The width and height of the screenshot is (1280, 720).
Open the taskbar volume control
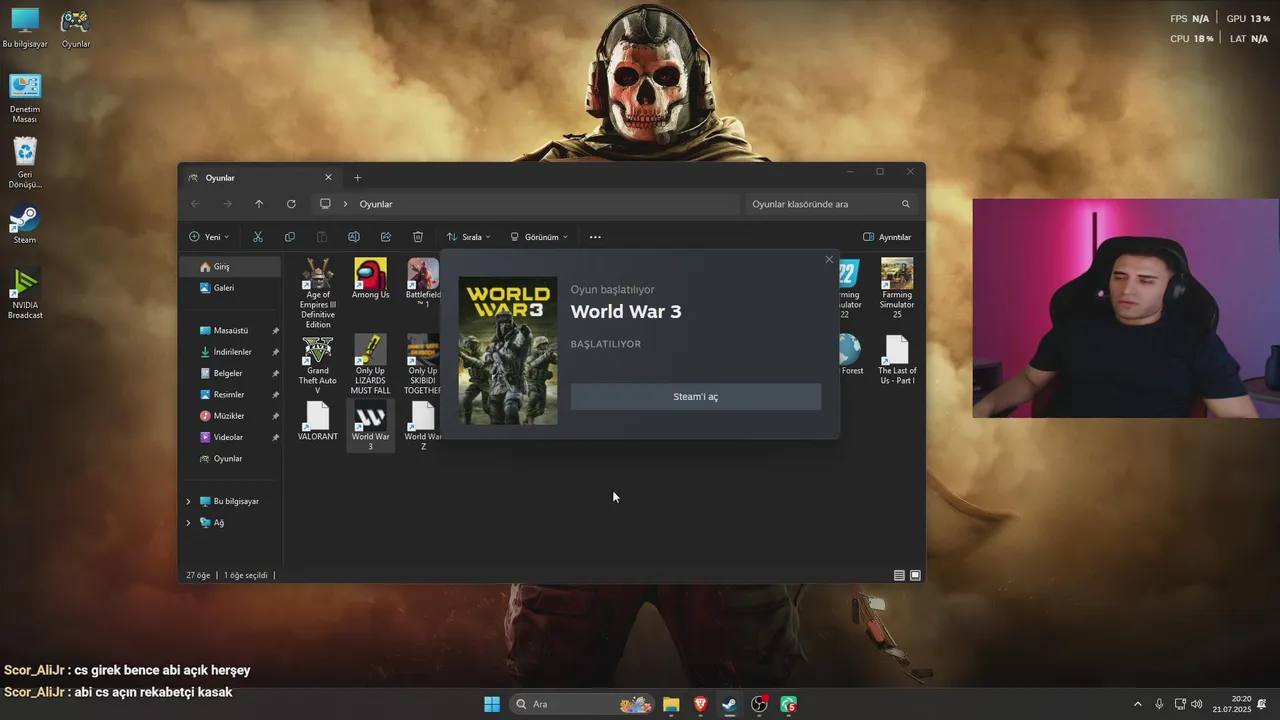[1197, 704]
